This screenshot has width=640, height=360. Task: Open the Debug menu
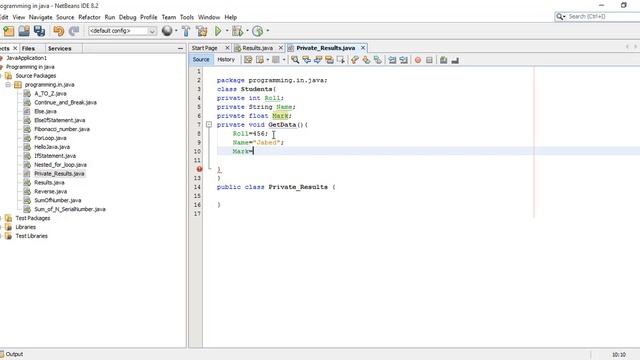point(127,17)
